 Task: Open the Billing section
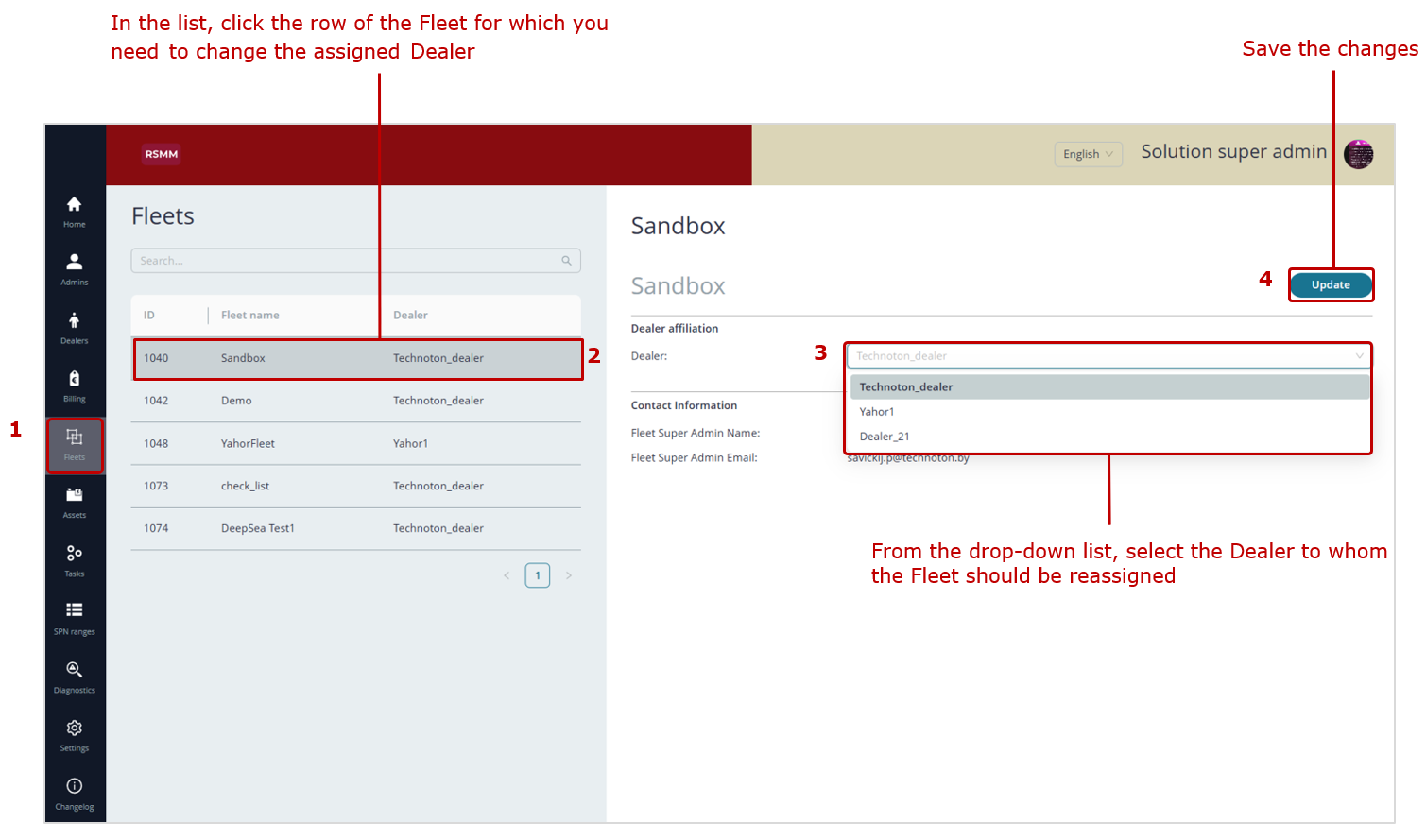pyautogui.click(x=74, y=385)
